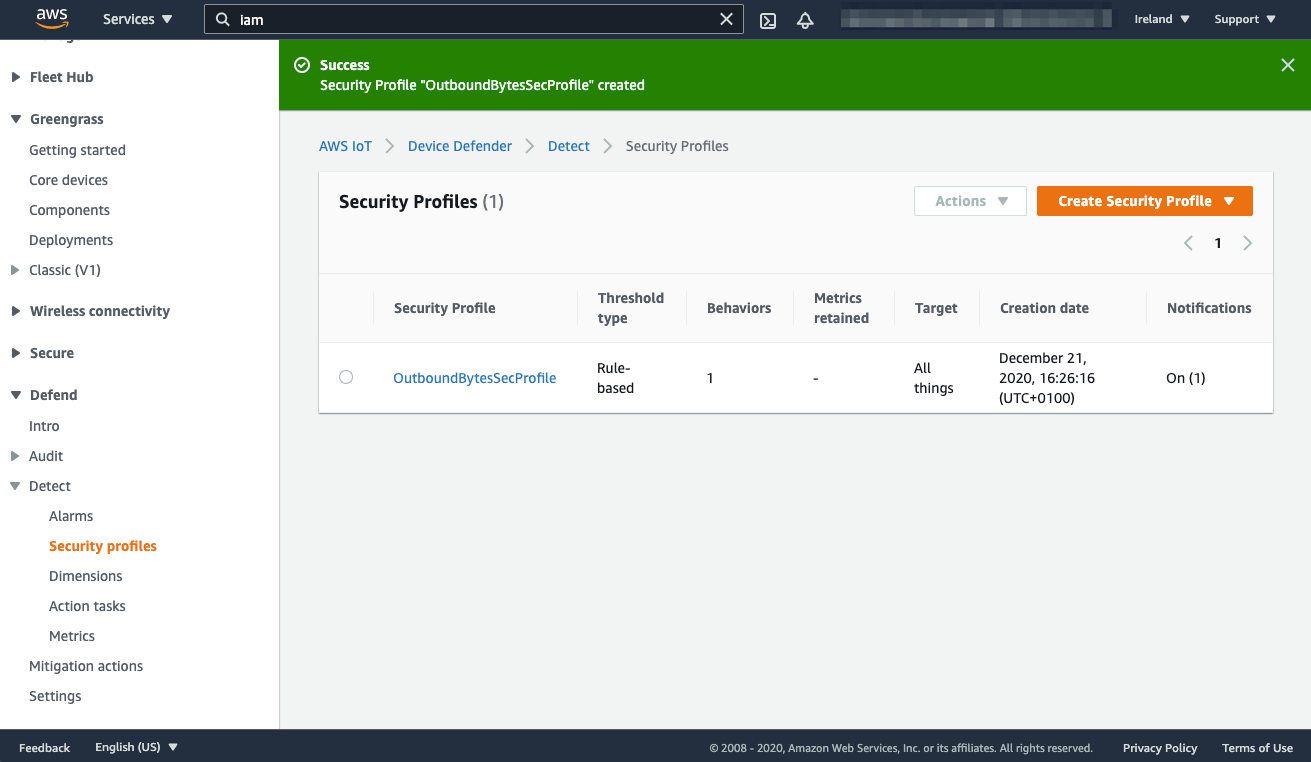Click the Metrics retained column header
Screen dimensions: 1311x762
841,308
